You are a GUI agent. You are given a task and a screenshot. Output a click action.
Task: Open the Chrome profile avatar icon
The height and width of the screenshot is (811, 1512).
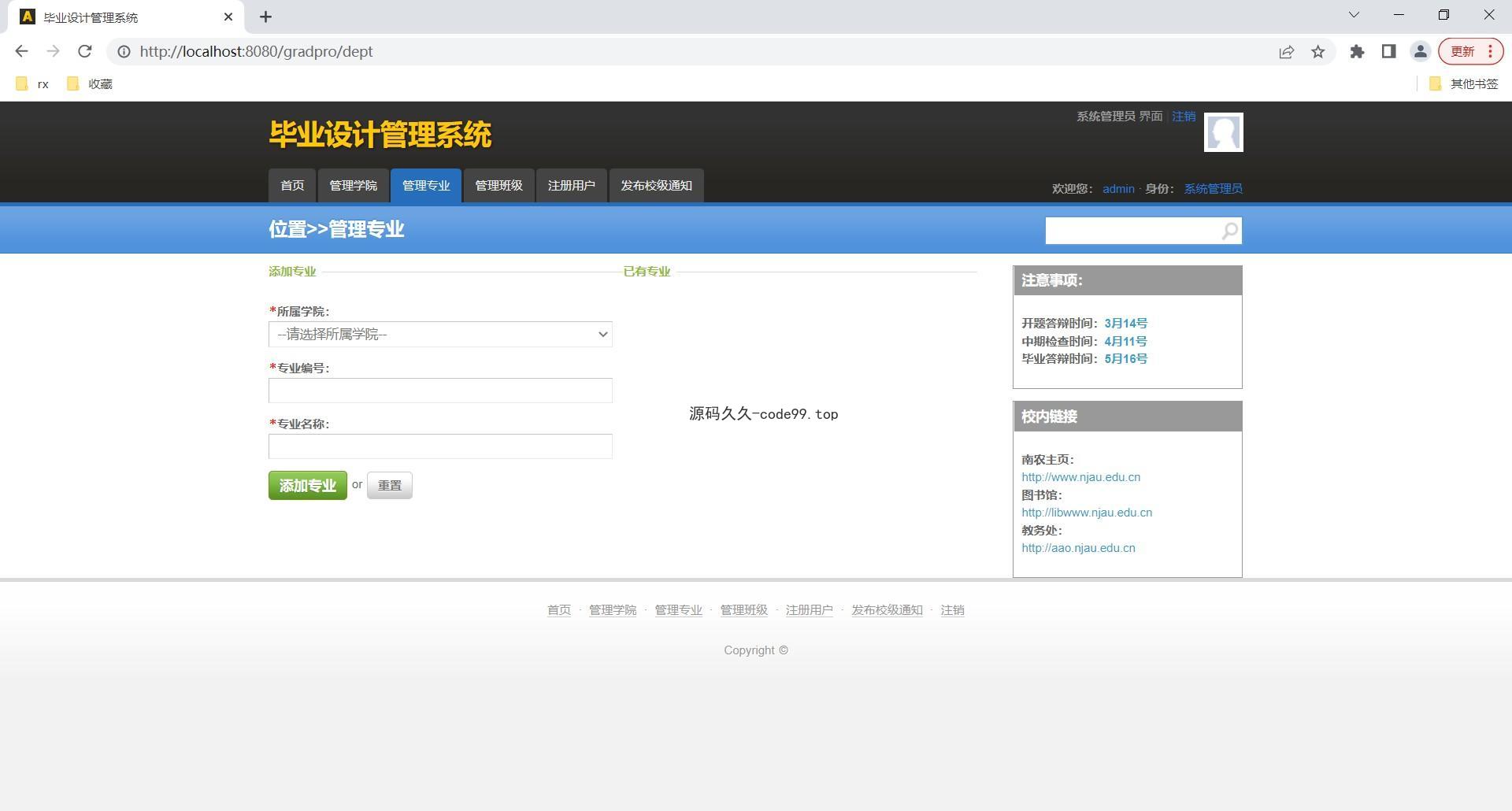tap(1420, 51)
